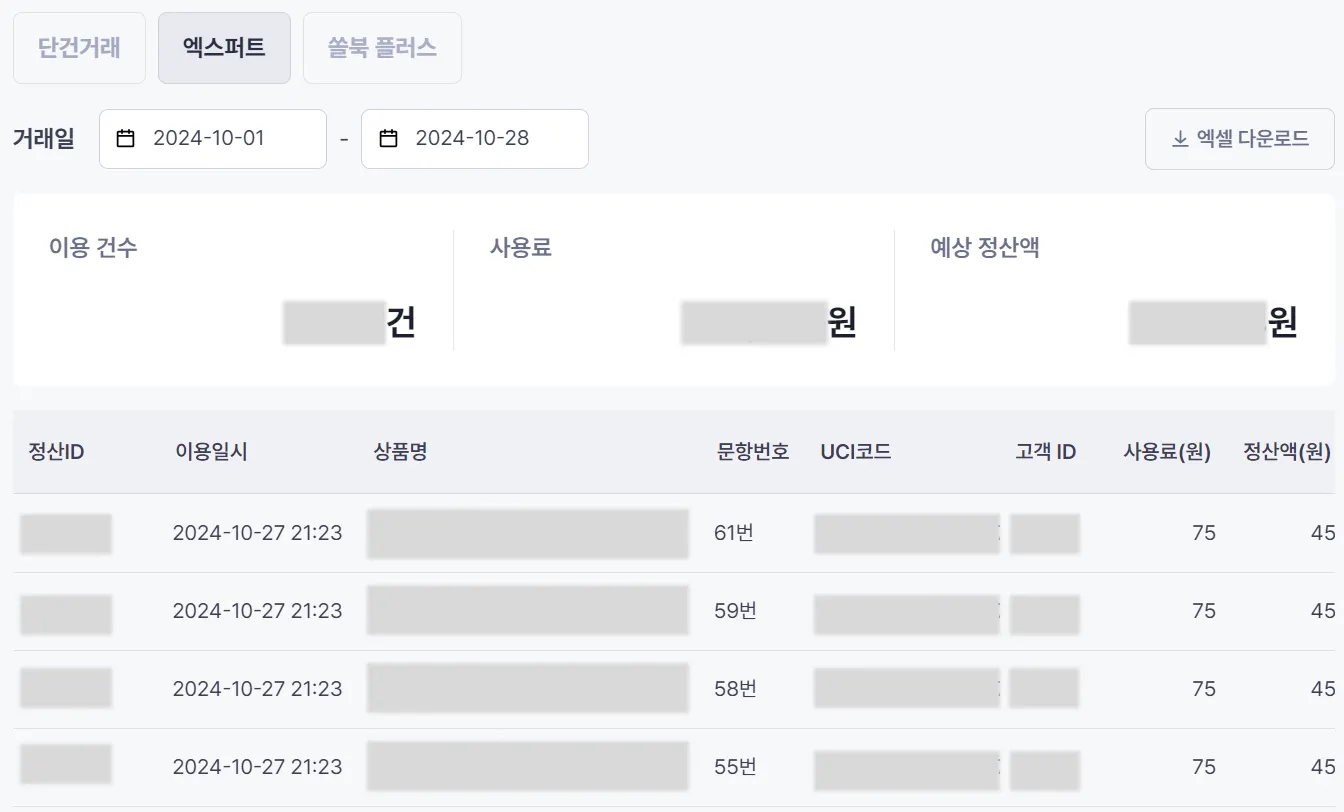Viewport: 1344px width, 812px height.
Task: Switch to the 단건거래 tab
Action: point(79,48)
